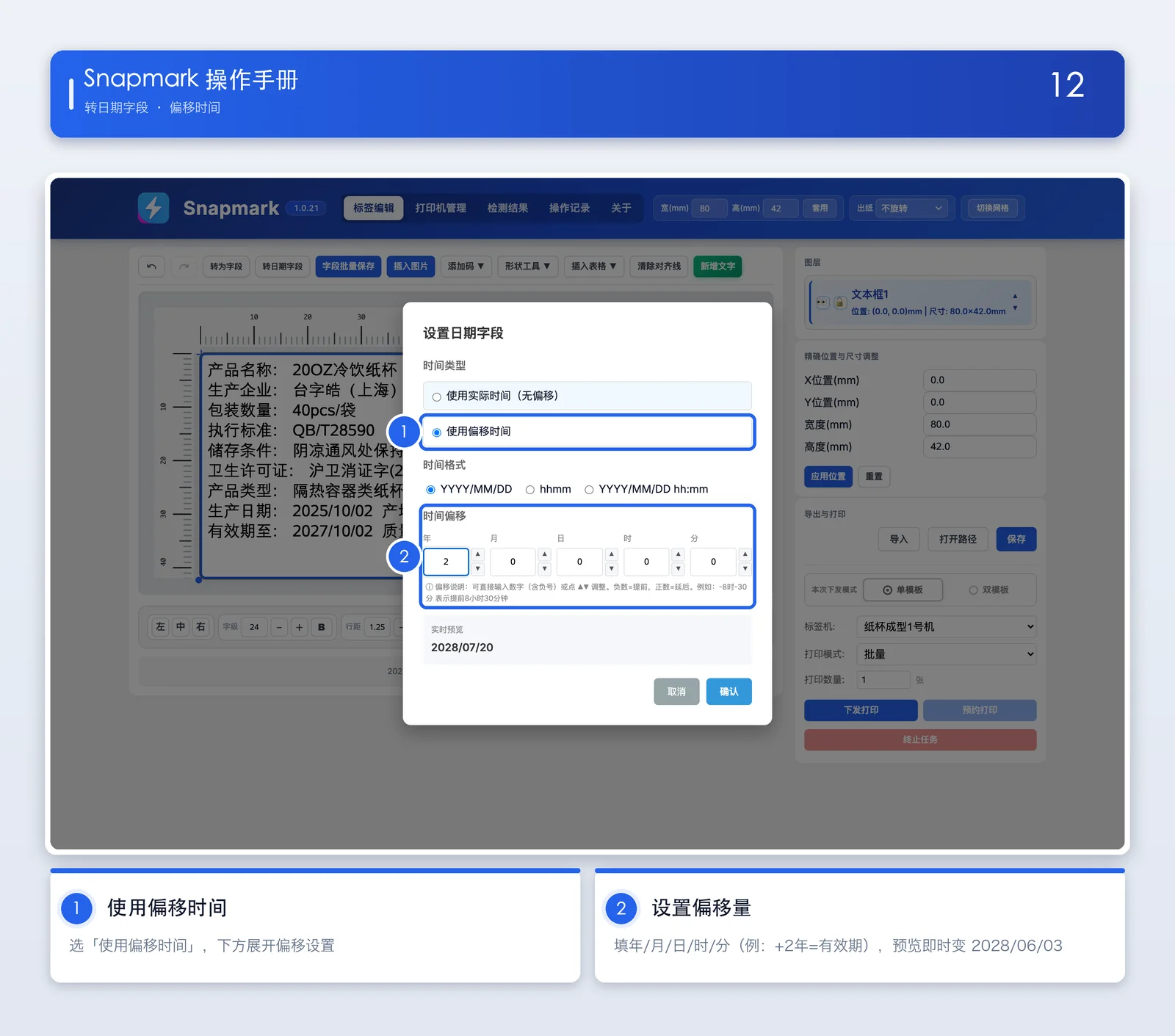Click 取消 to cancel the dialog
This screenshot has height=1036, width=1175.
tap(676, 692)
